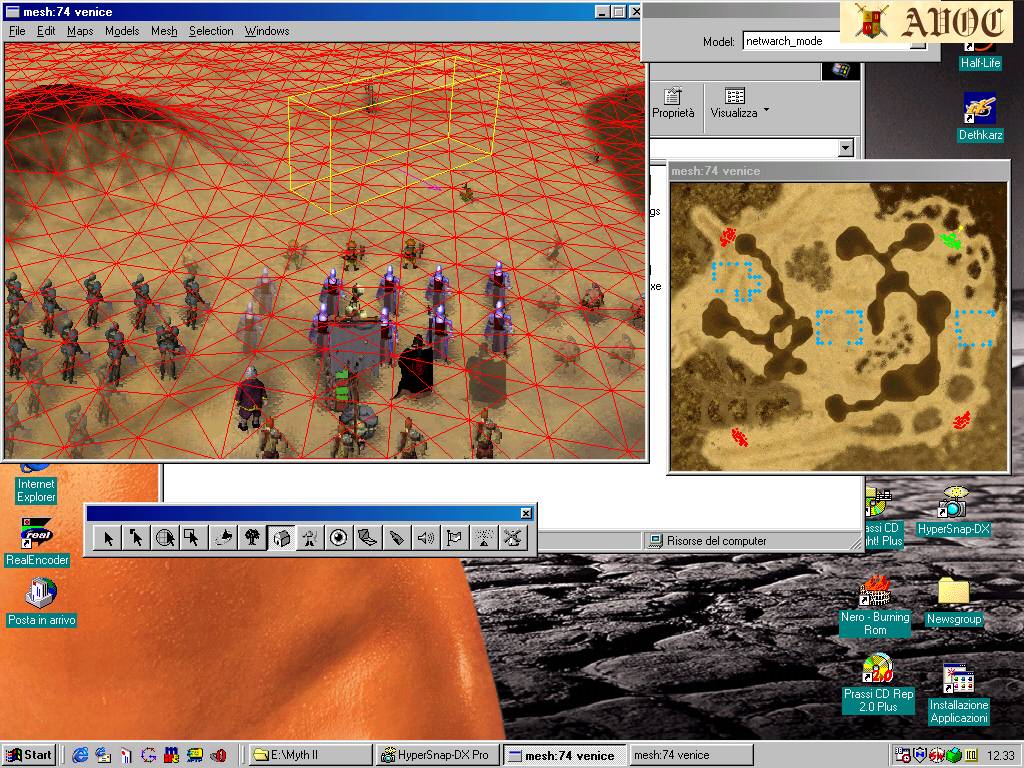Open the HyperSnap-DX desktop shortcut

(953, 512)
